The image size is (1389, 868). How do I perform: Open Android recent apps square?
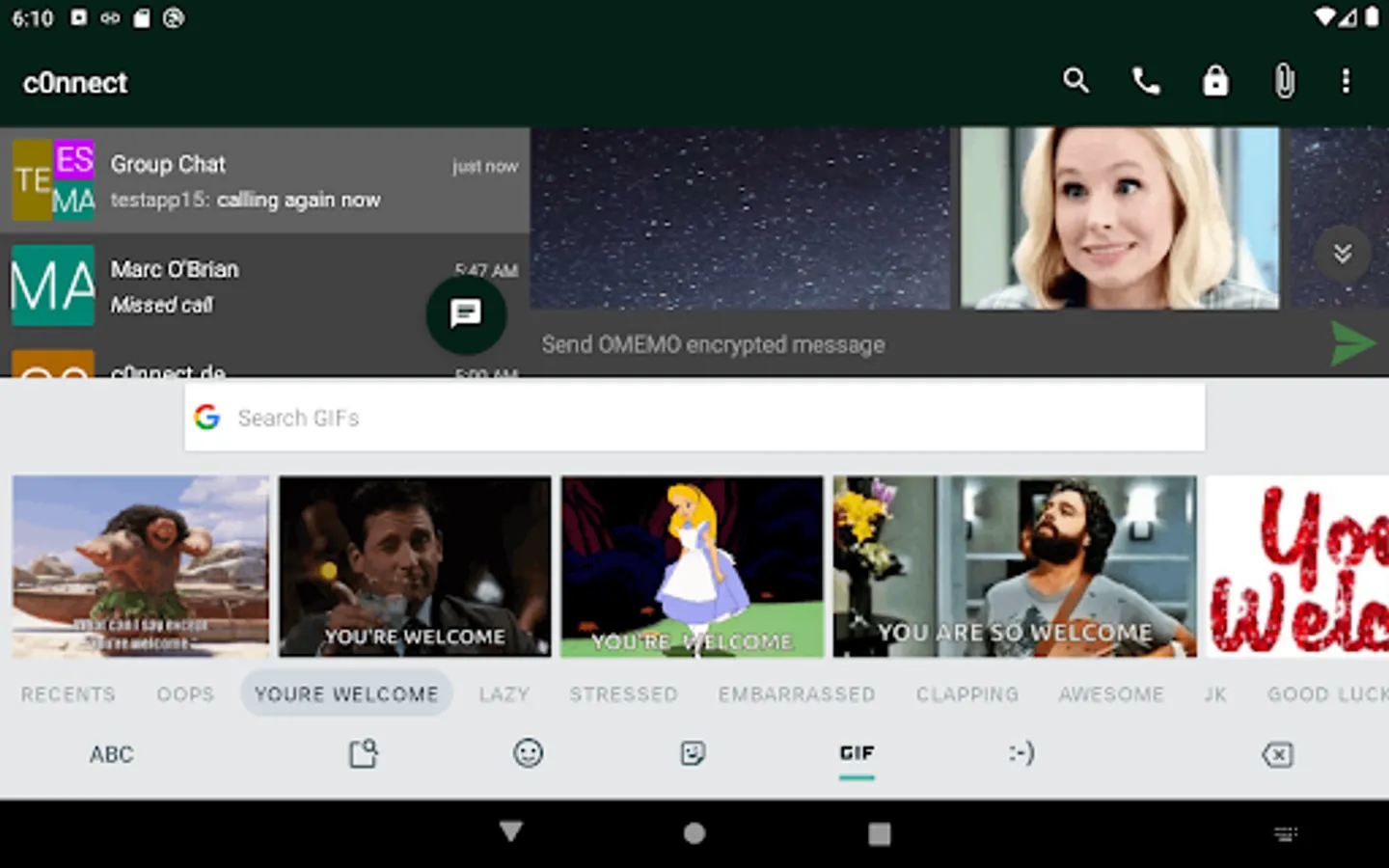pyautogui.click(x=879, y=833)
